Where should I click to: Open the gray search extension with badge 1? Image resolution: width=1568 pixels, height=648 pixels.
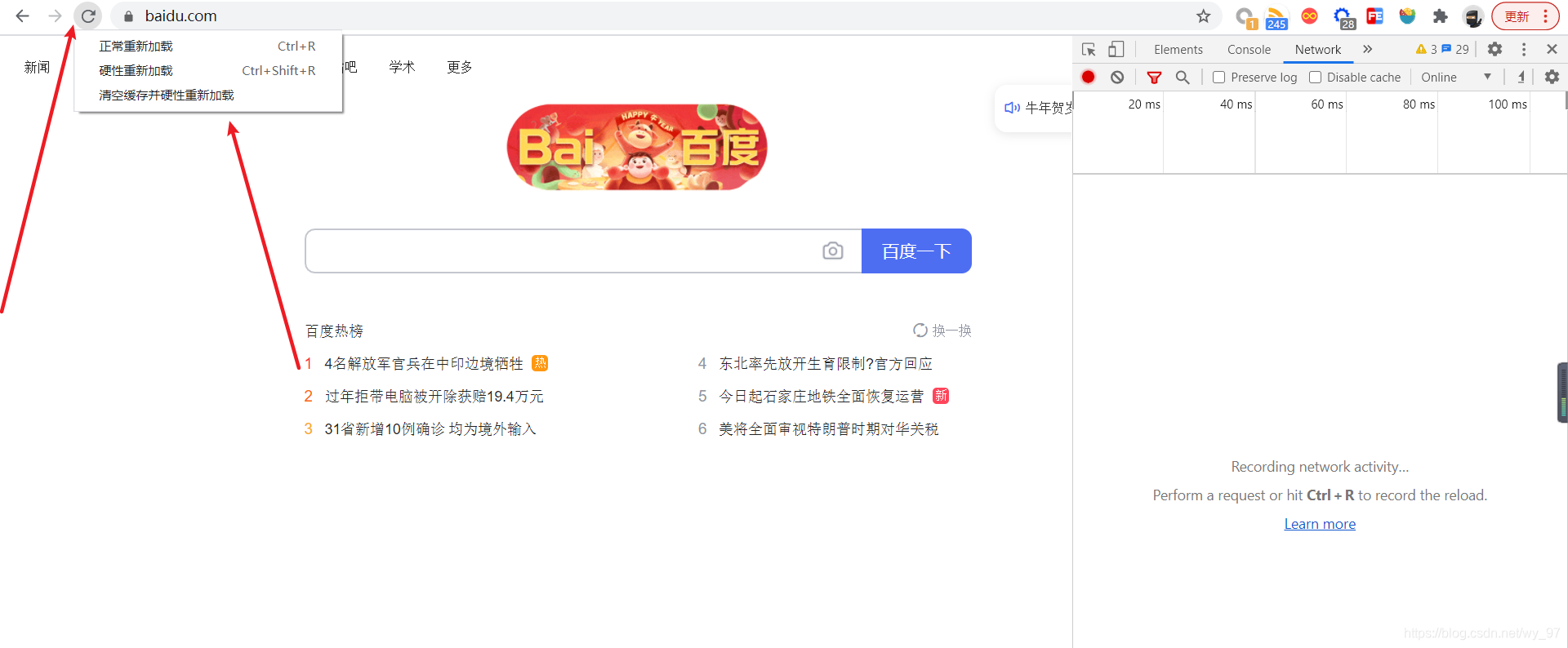(x=1245, y=17)
